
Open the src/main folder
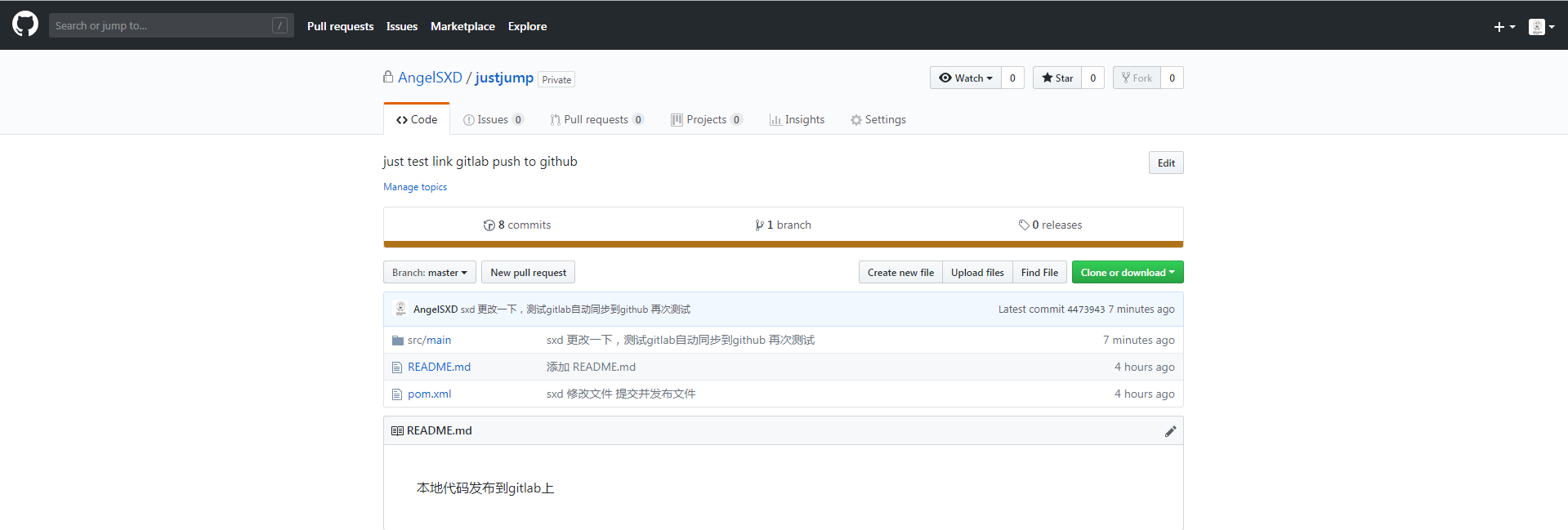pos(429,340)
